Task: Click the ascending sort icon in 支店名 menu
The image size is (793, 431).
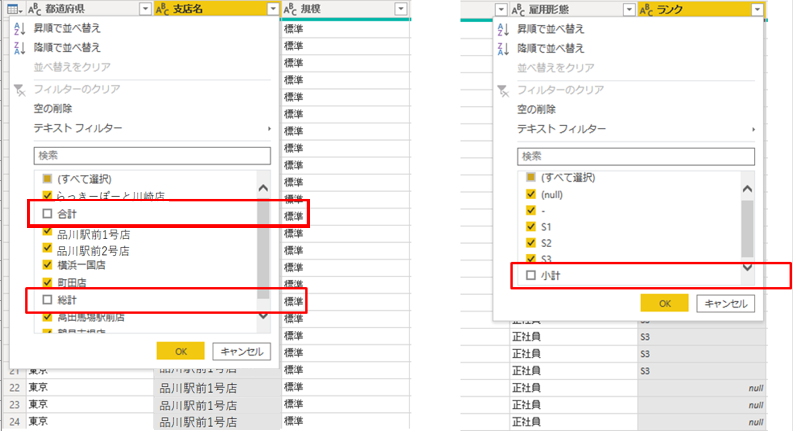Action: 20,28
